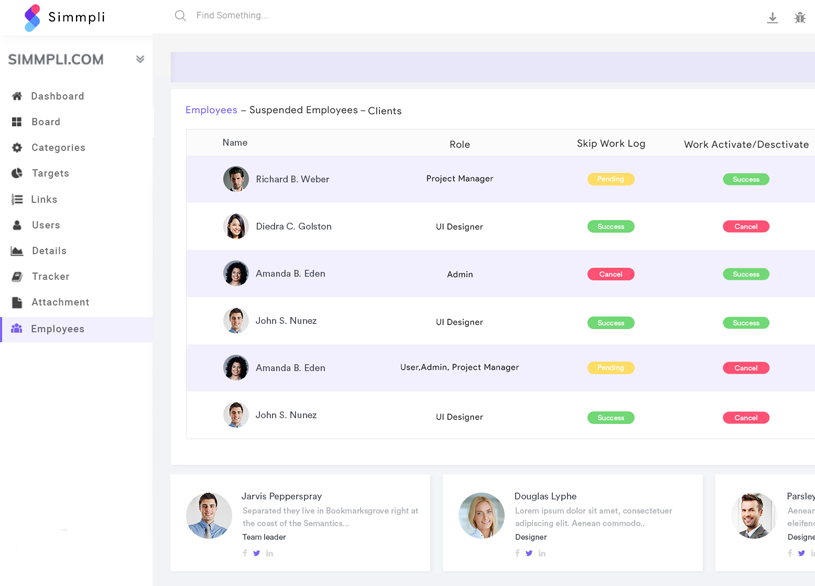The image size is (815, 586).
Task: Click Cancel skip-work-log badge for Admin row
Action: [610, 274]
